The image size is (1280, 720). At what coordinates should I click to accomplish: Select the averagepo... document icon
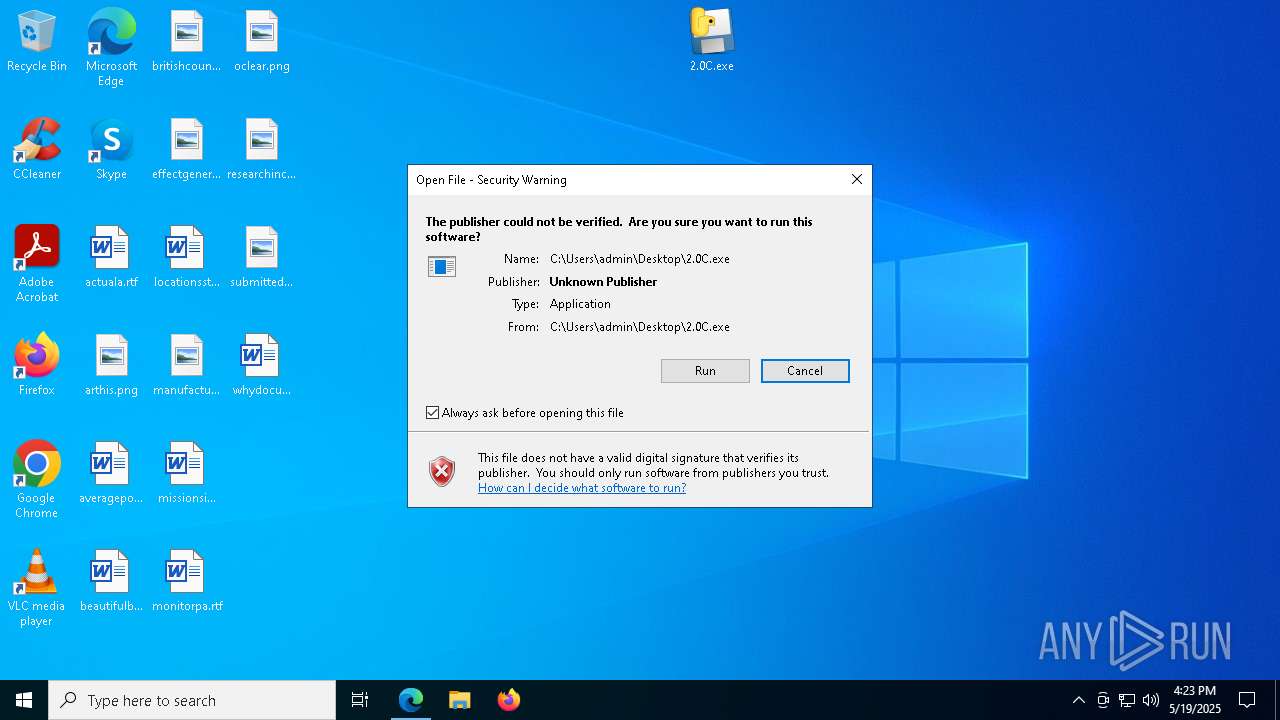coord(111,474)
